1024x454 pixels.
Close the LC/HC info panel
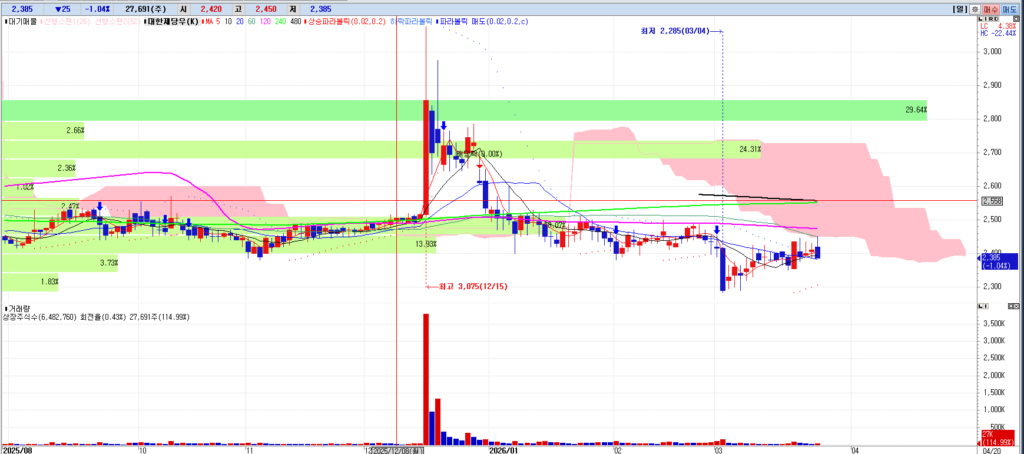coord(1017,19)
